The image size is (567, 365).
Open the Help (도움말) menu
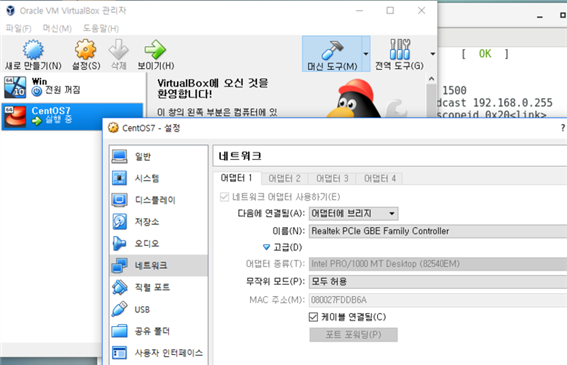pos(101,28)
